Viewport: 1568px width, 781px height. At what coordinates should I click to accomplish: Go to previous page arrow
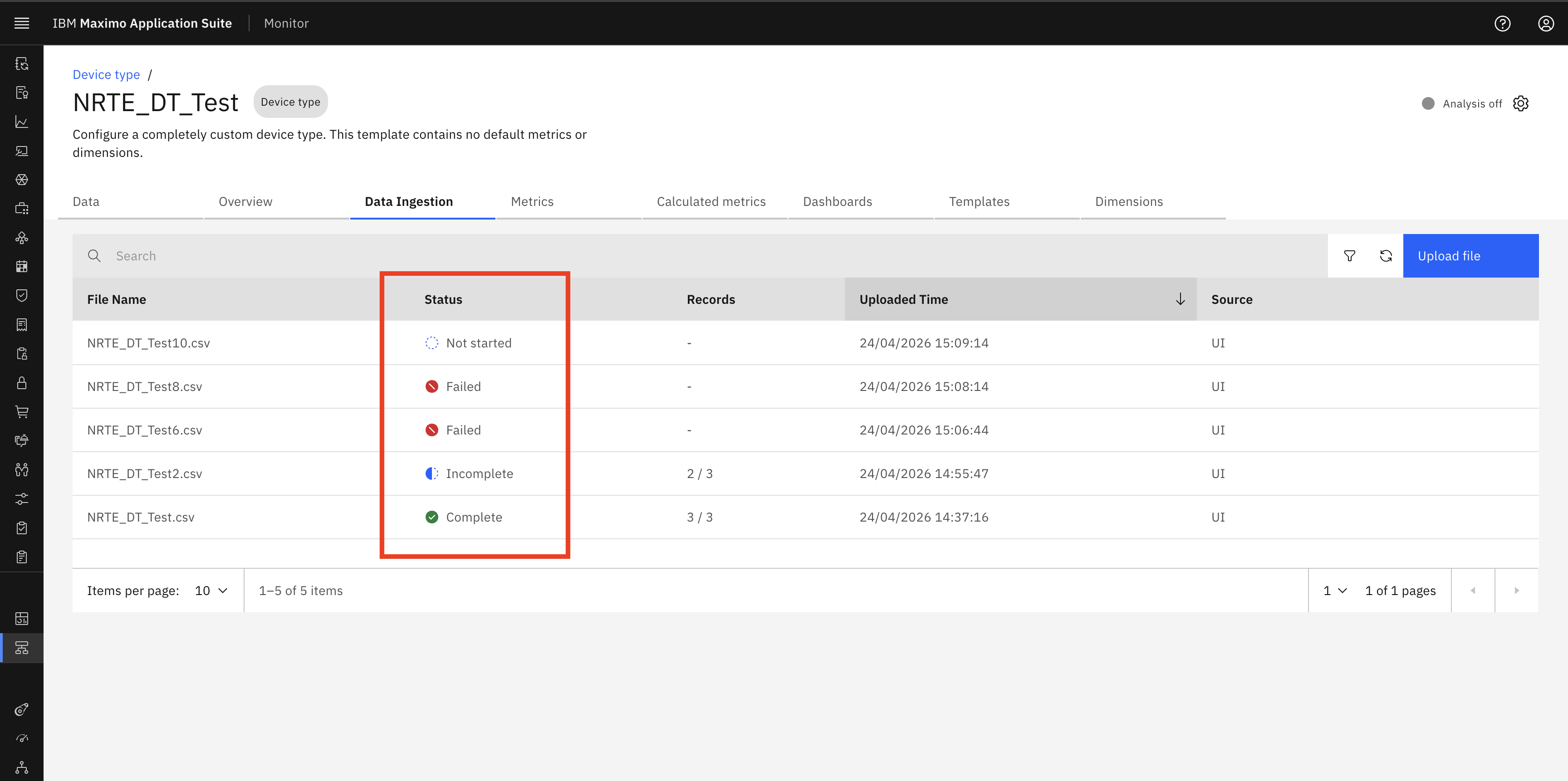coord(1473,591)
